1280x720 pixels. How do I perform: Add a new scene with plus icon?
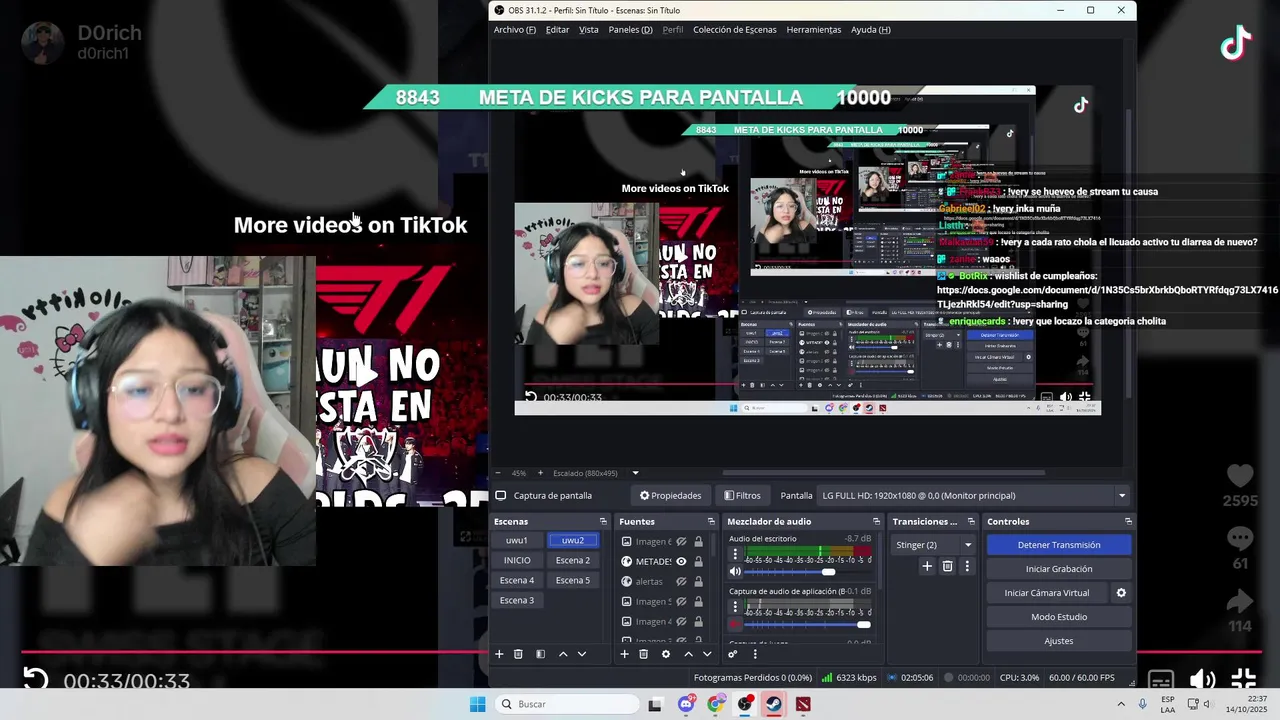[x=499, y=654]
